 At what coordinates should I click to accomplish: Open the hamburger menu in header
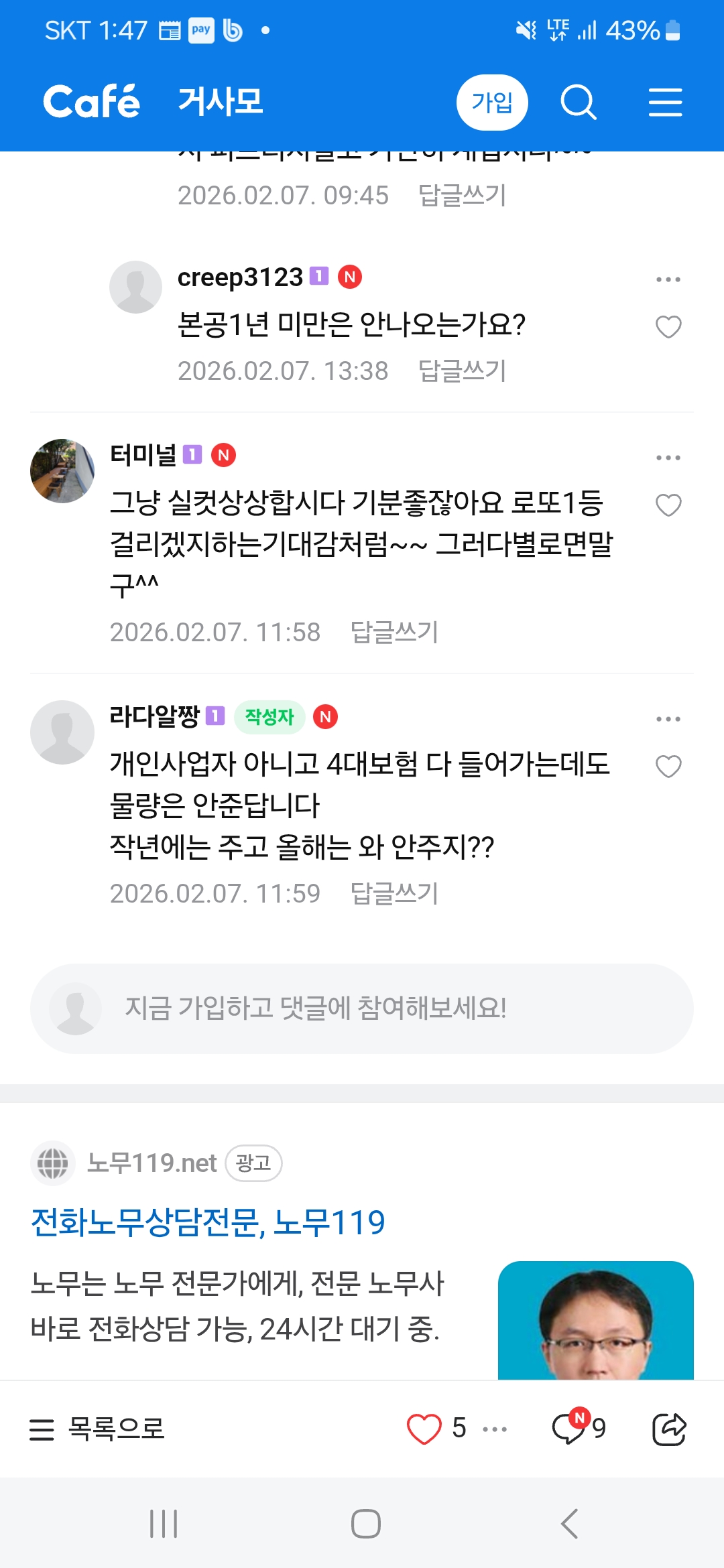[665, 103]
